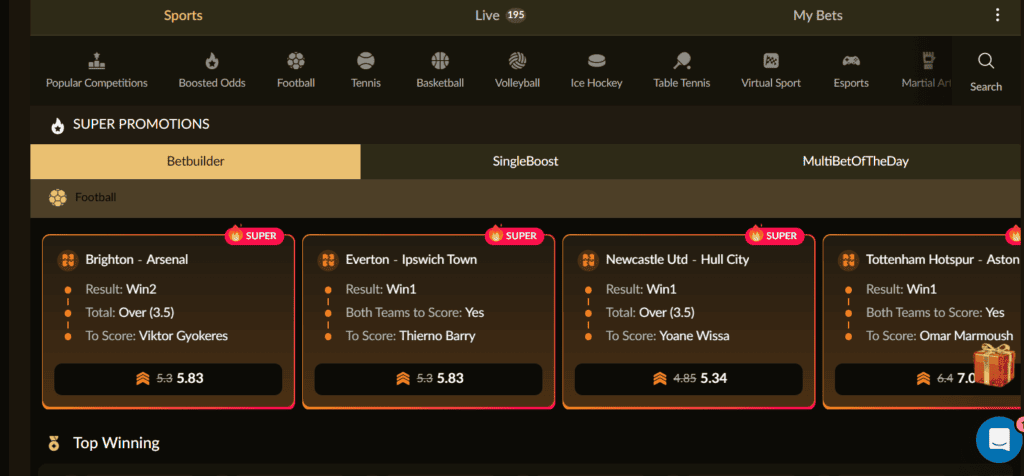Screen dimensions: 1024x476
Task: Switch to the Sports tab
Action: pos(183,16)
